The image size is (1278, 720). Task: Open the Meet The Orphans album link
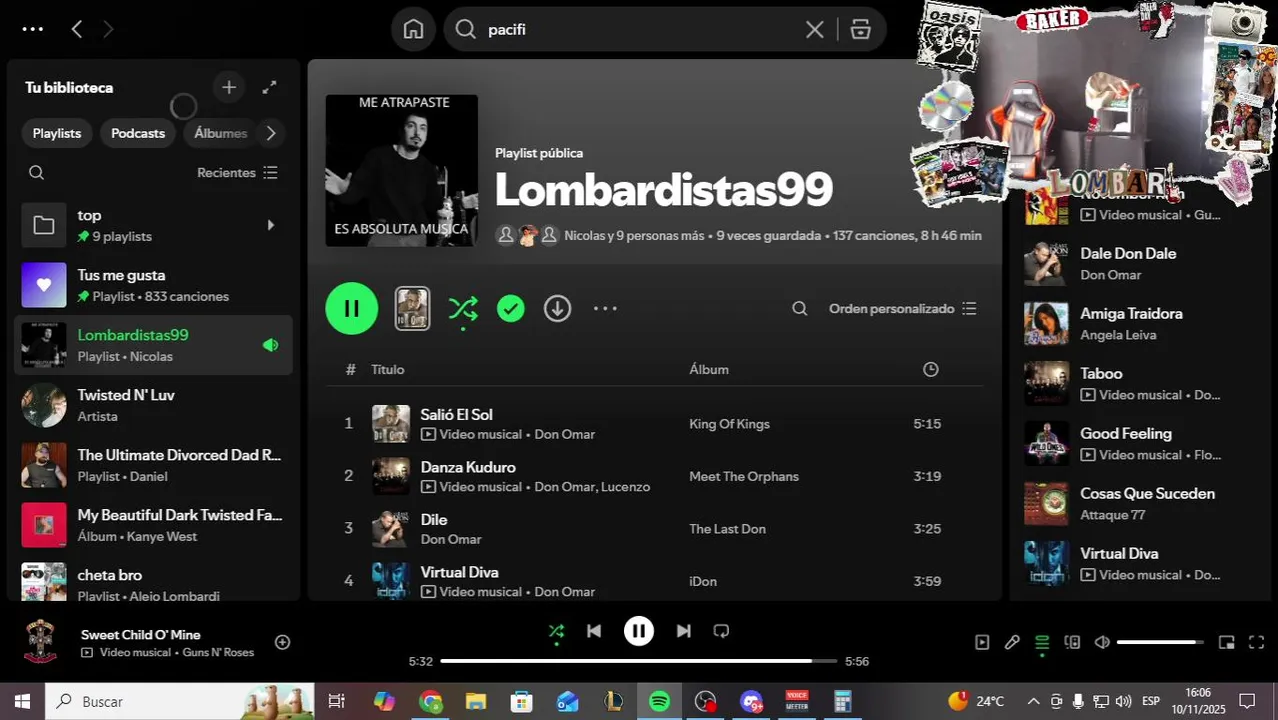[x=744, y=476]
